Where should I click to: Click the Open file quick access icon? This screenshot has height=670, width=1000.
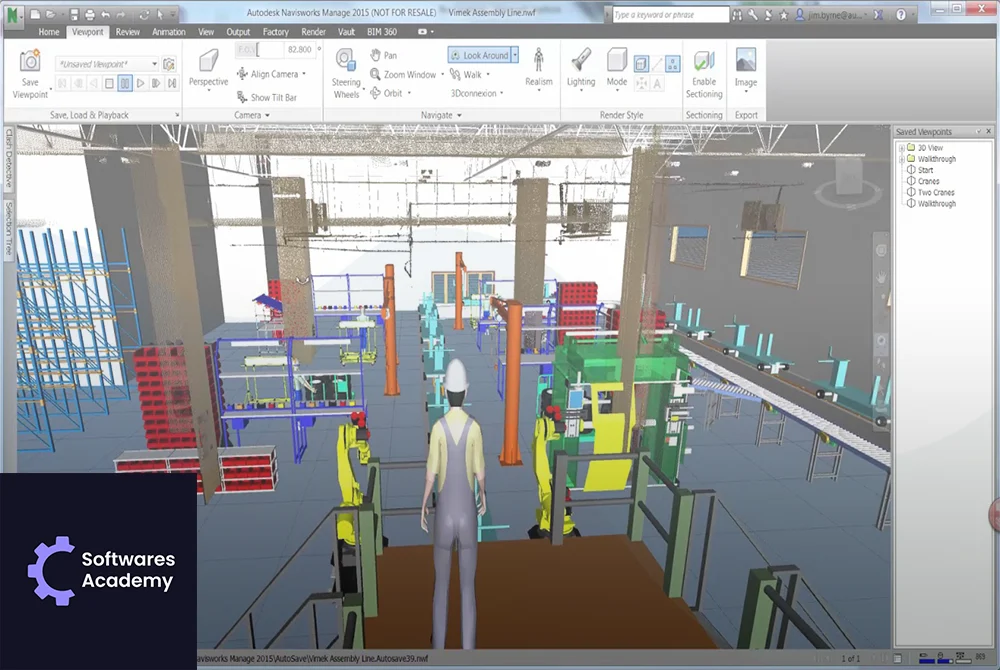pos(51,14)
